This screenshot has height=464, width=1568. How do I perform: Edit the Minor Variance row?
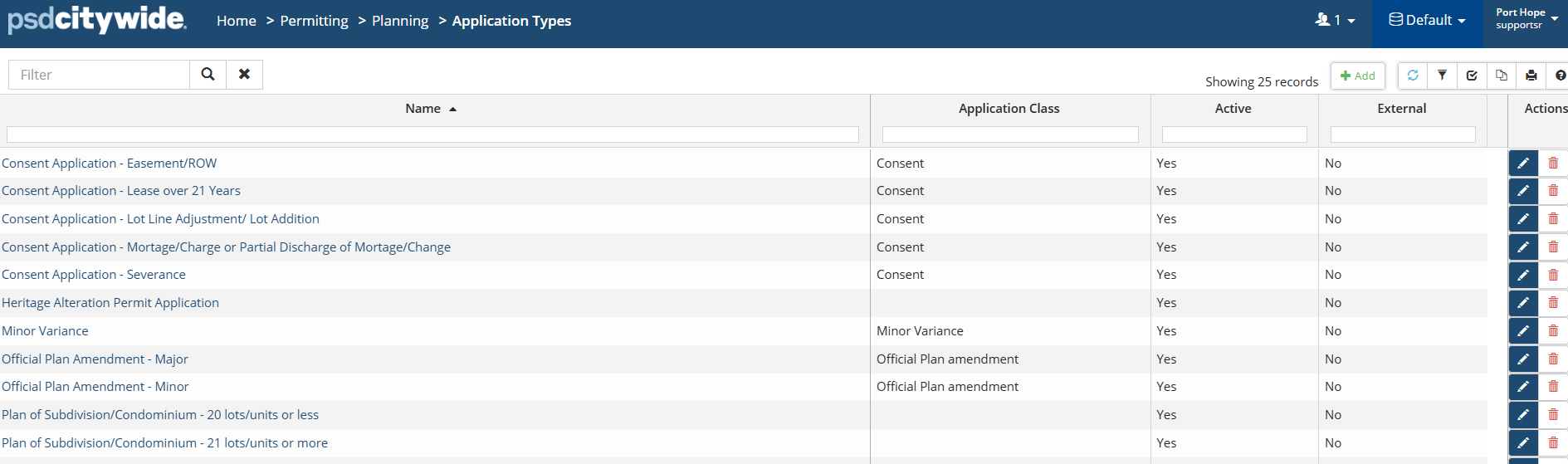click(1523, 331)
